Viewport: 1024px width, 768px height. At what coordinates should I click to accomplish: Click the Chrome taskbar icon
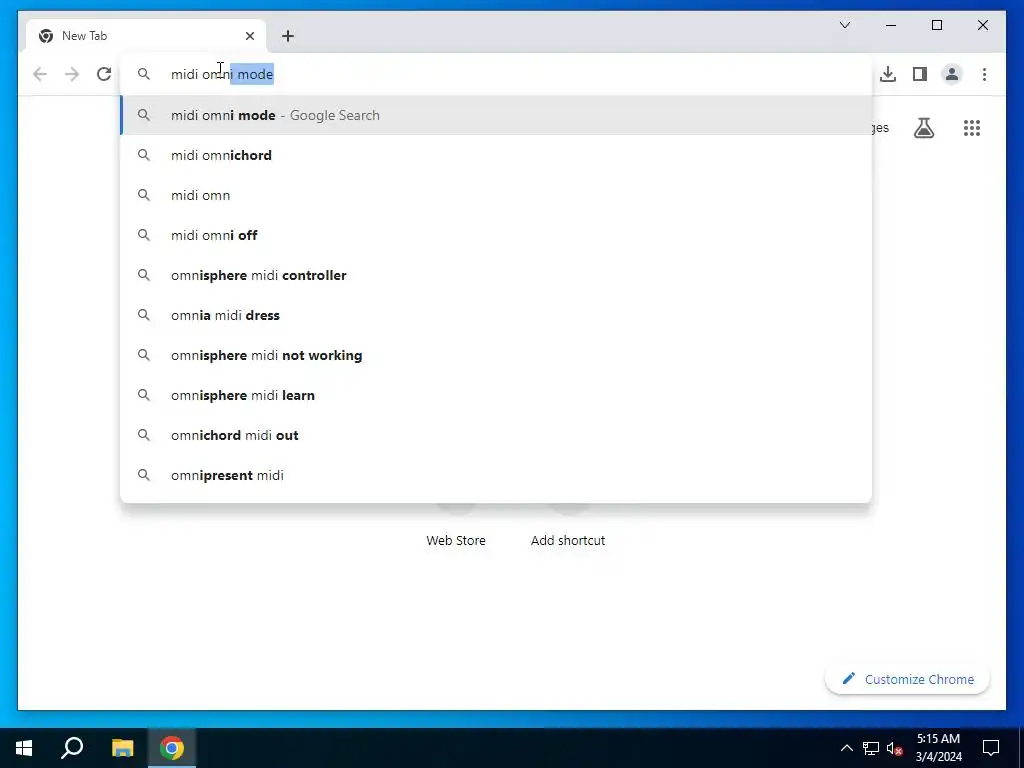pyautogui.click(x=172, y=748)
